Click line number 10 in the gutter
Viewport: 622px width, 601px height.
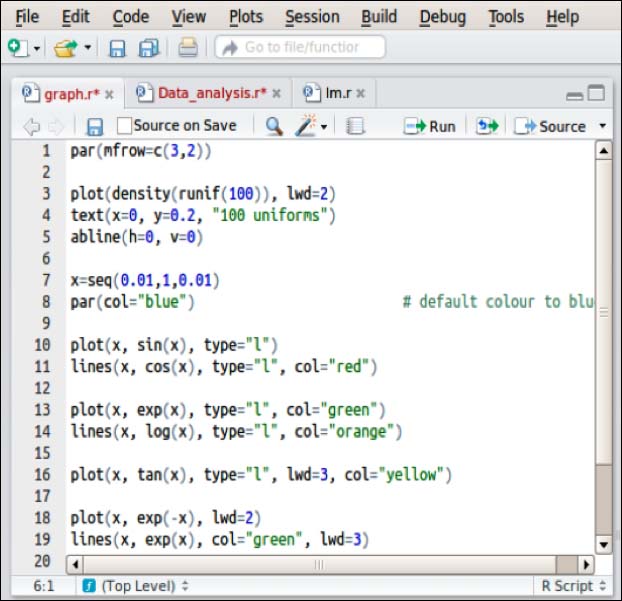[42, 345]
